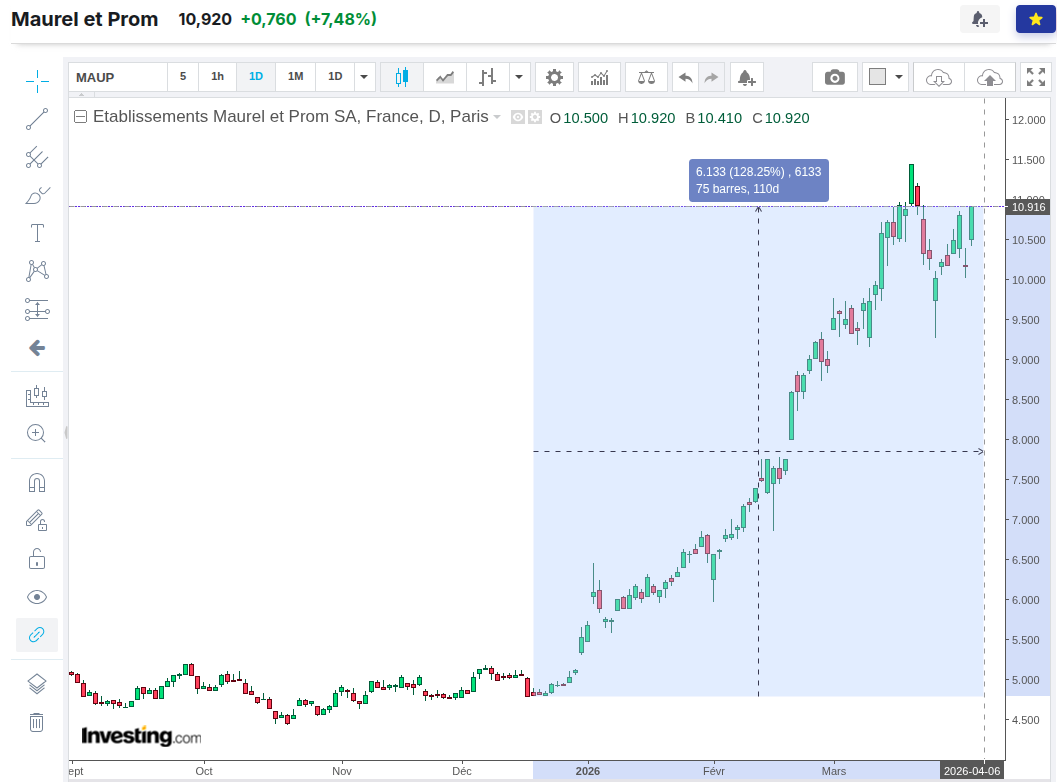Select the highlighted 1D interval
This screenshot has width=1057, height=782.
click(x=256, y=77)
